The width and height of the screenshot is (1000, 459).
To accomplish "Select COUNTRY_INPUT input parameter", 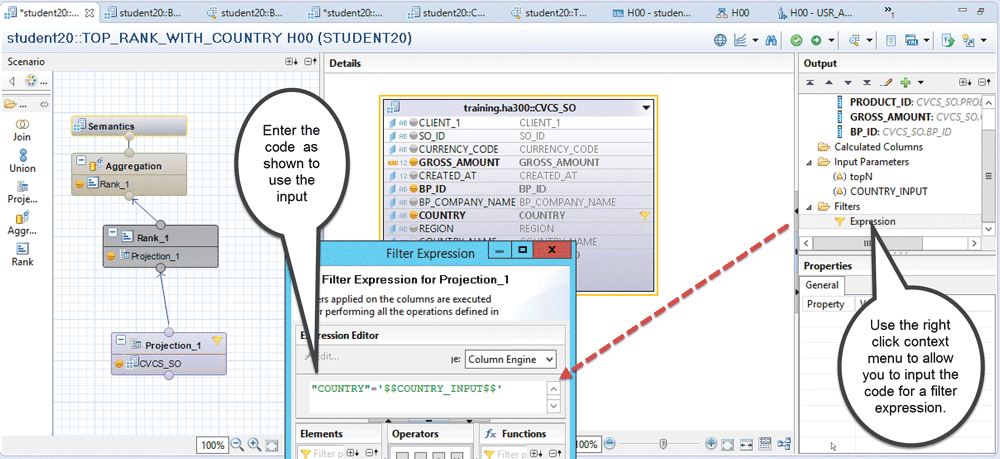I will 889,191.
